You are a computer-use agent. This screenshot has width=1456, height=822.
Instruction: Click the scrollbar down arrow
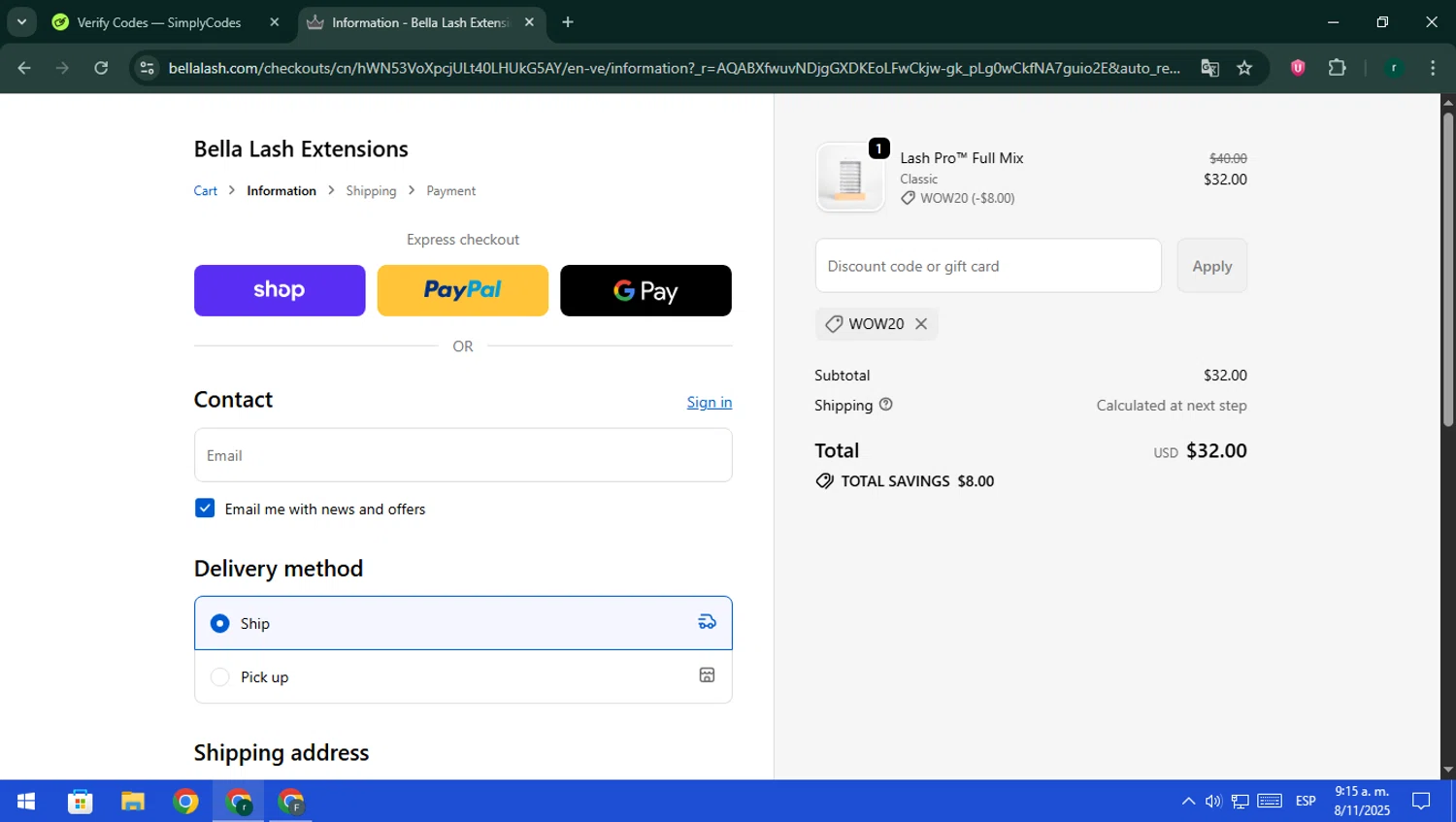coord(1448,771)
